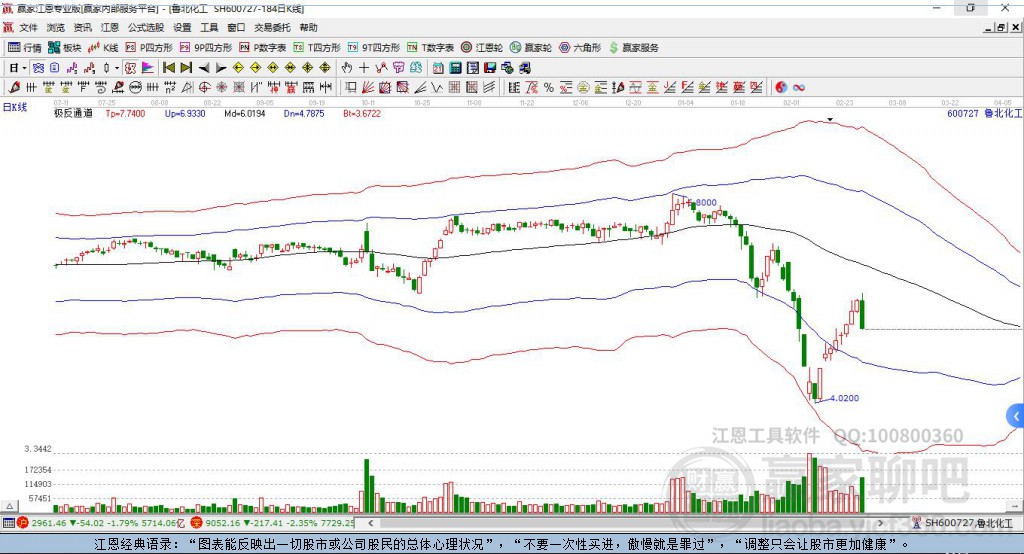The width and height of the screenshot is (1024, 554).
Task: Jump to first bar with skip-back icon
Action: pyautogui.click(x=168, y=68)
